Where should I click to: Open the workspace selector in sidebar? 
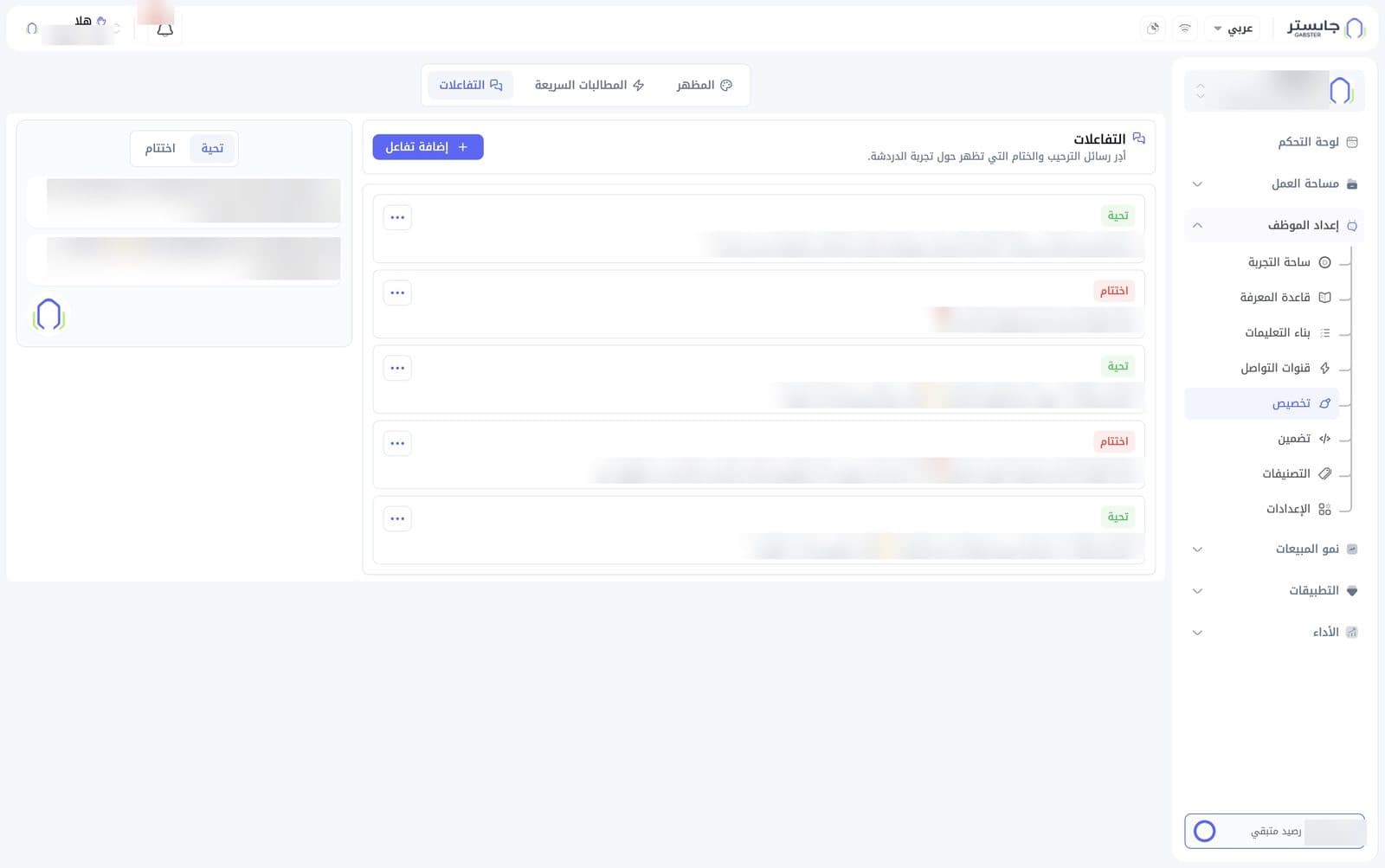(x=1274, y=90)
